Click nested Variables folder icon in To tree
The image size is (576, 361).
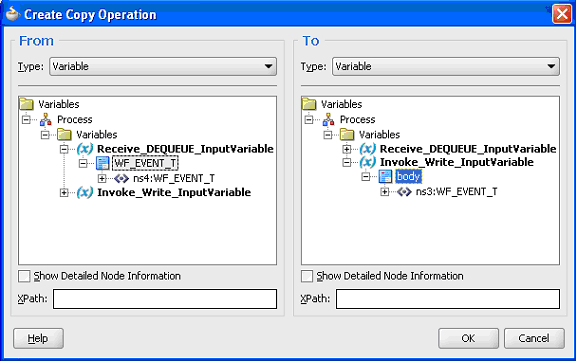(348, 134)
